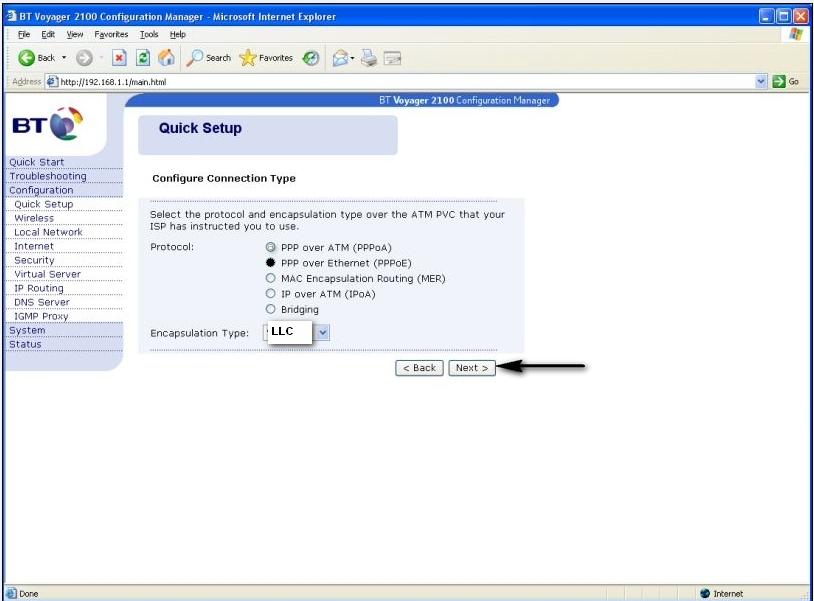
Task: Open the Help menu
Action: click(x=178, y=34)
